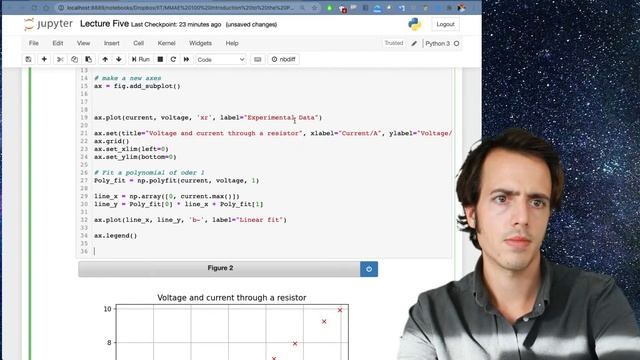Copy selected cells icon

[74, 60]
